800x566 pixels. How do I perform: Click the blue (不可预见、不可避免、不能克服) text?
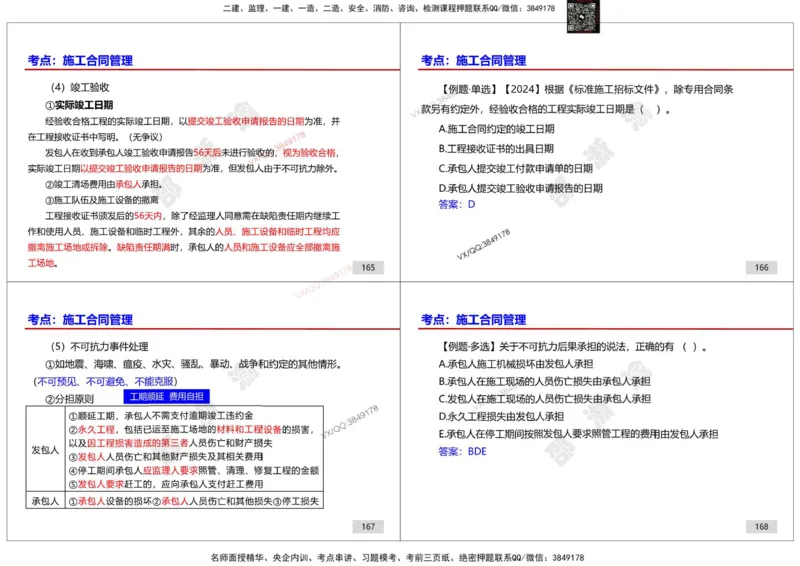tap(106, 381)
